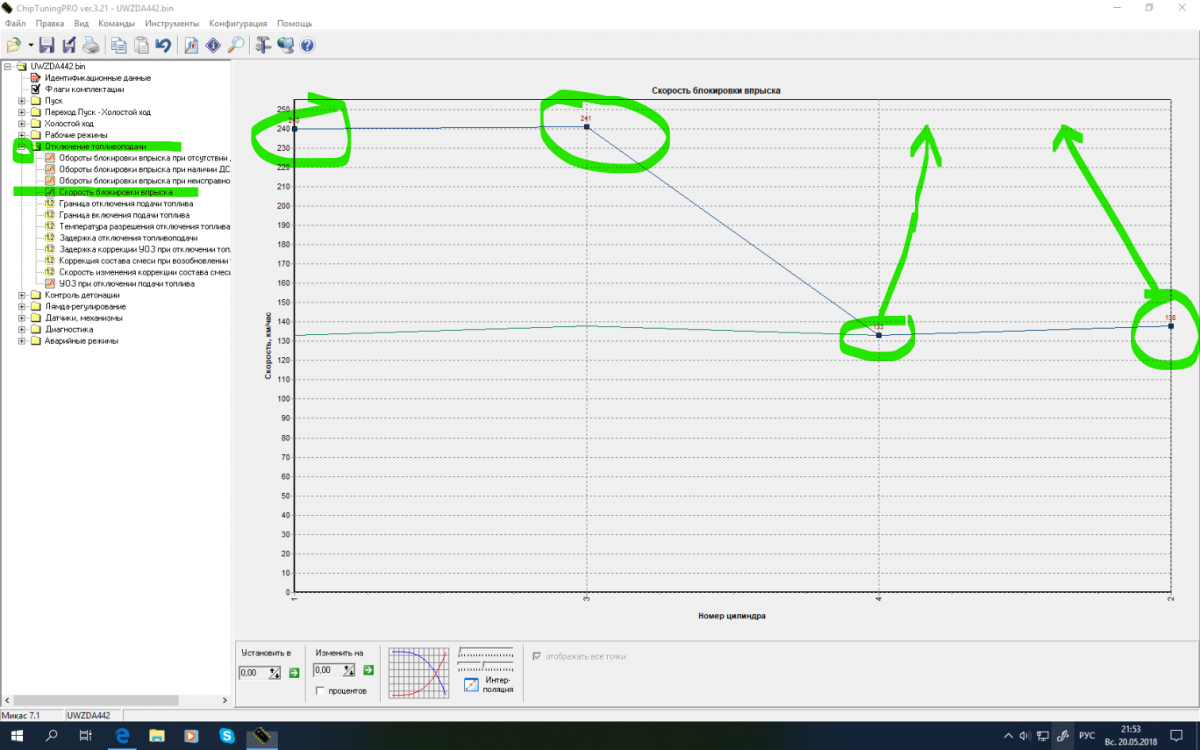This screenshot has height=750, width=1200.
Task: Click the Print toolbar icon
Action: point(91,45)
